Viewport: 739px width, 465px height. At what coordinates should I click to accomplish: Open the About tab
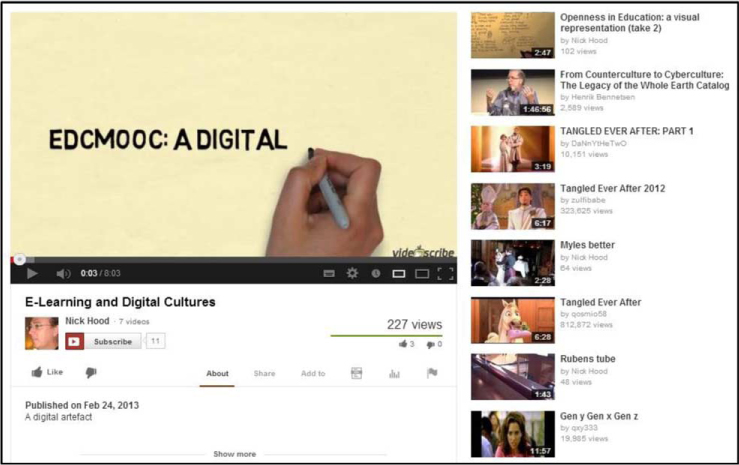(217, 374)
